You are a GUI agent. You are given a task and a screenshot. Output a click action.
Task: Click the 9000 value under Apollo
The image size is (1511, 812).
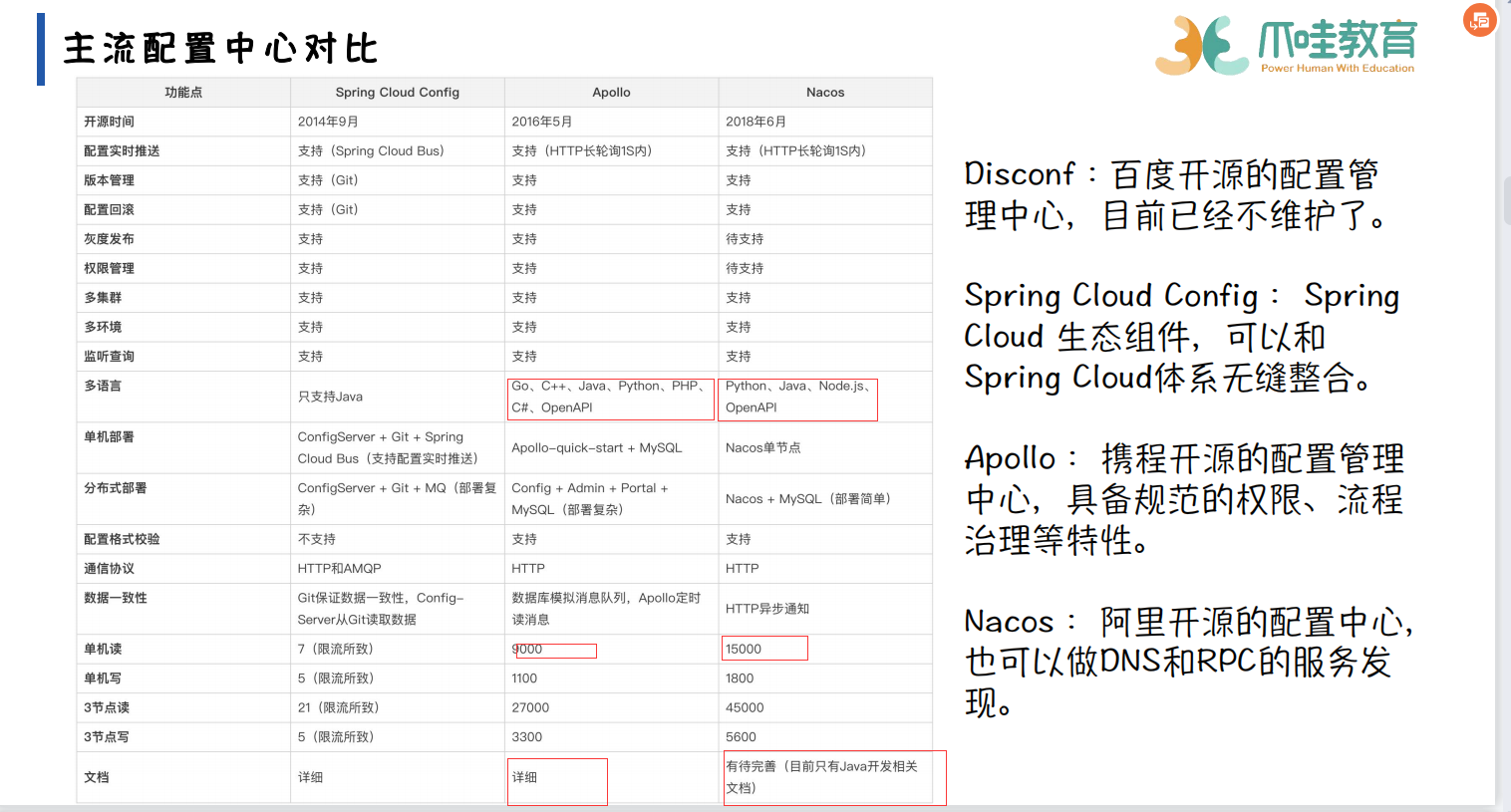(527, 650)
